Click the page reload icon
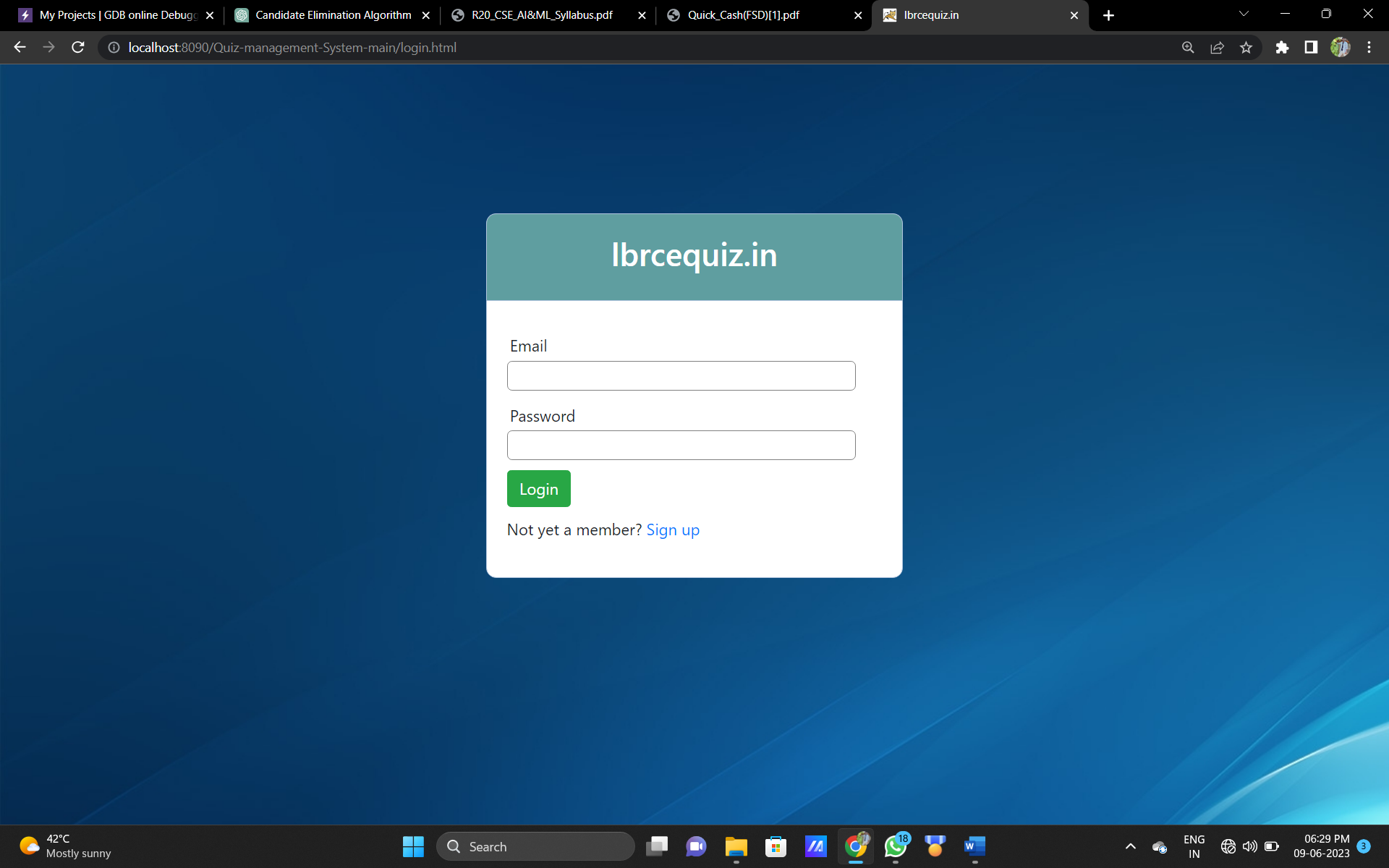Image resolution: width=1389 pixels, height=868 pixels. 77,47
